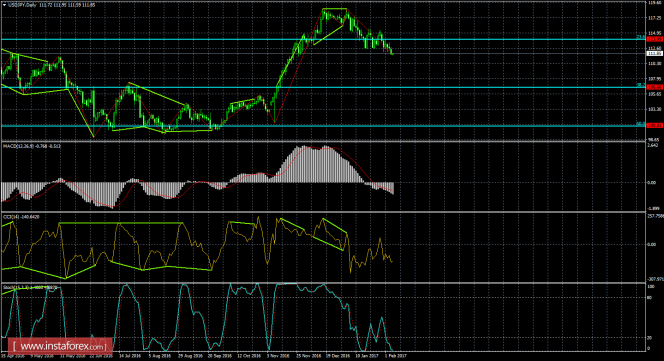Click the chart menu arrow beside USDJPY,Daily
This screenshot has height=361, width=664.
click(x=4, y=5)
